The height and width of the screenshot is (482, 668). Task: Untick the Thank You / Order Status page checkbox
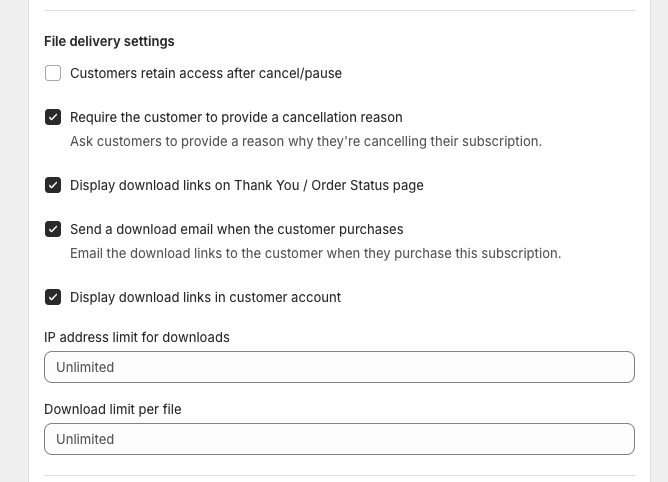tap(53, 185)
